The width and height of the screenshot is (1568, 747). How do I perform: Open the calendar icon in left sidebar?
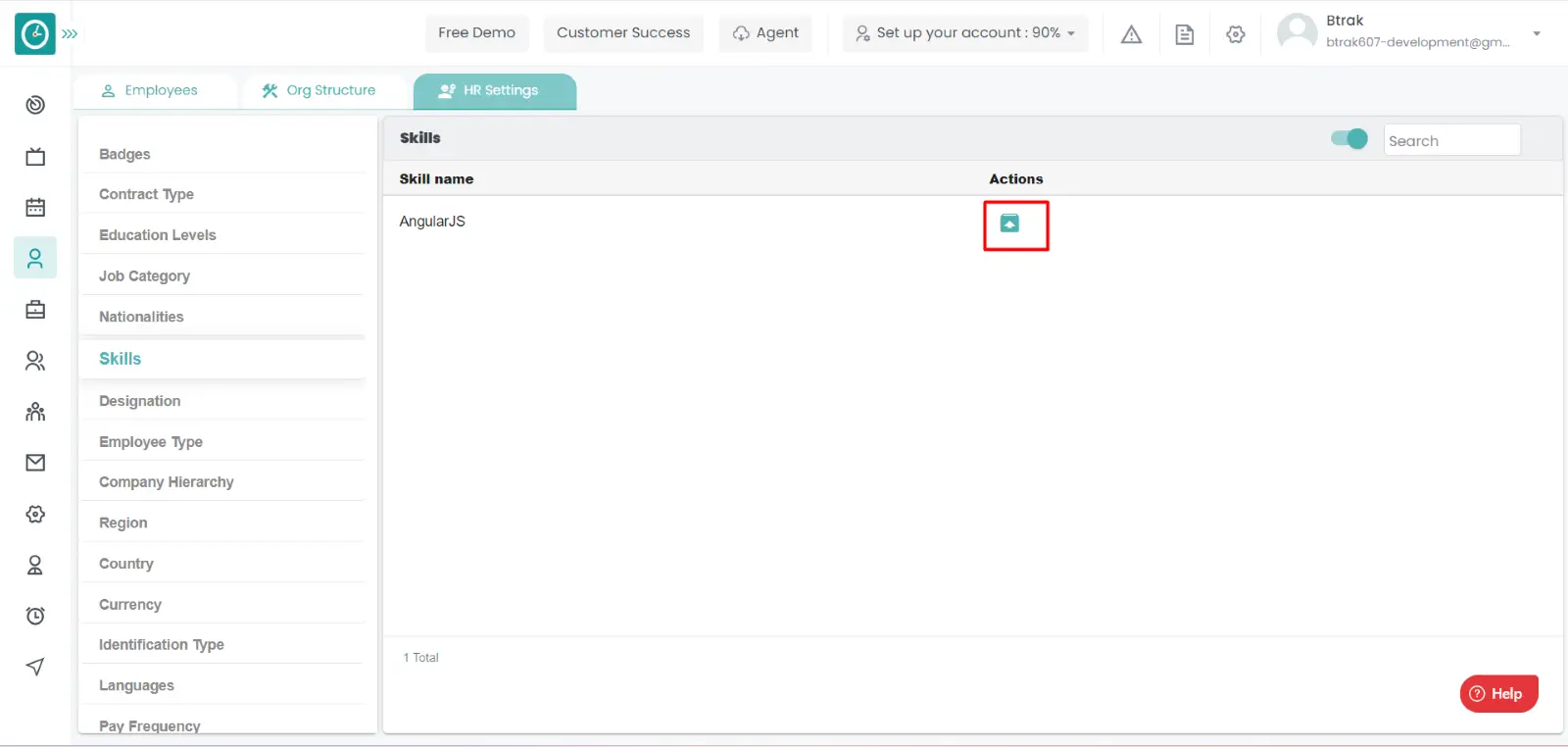pyautogui.click(x=35, y=207)
